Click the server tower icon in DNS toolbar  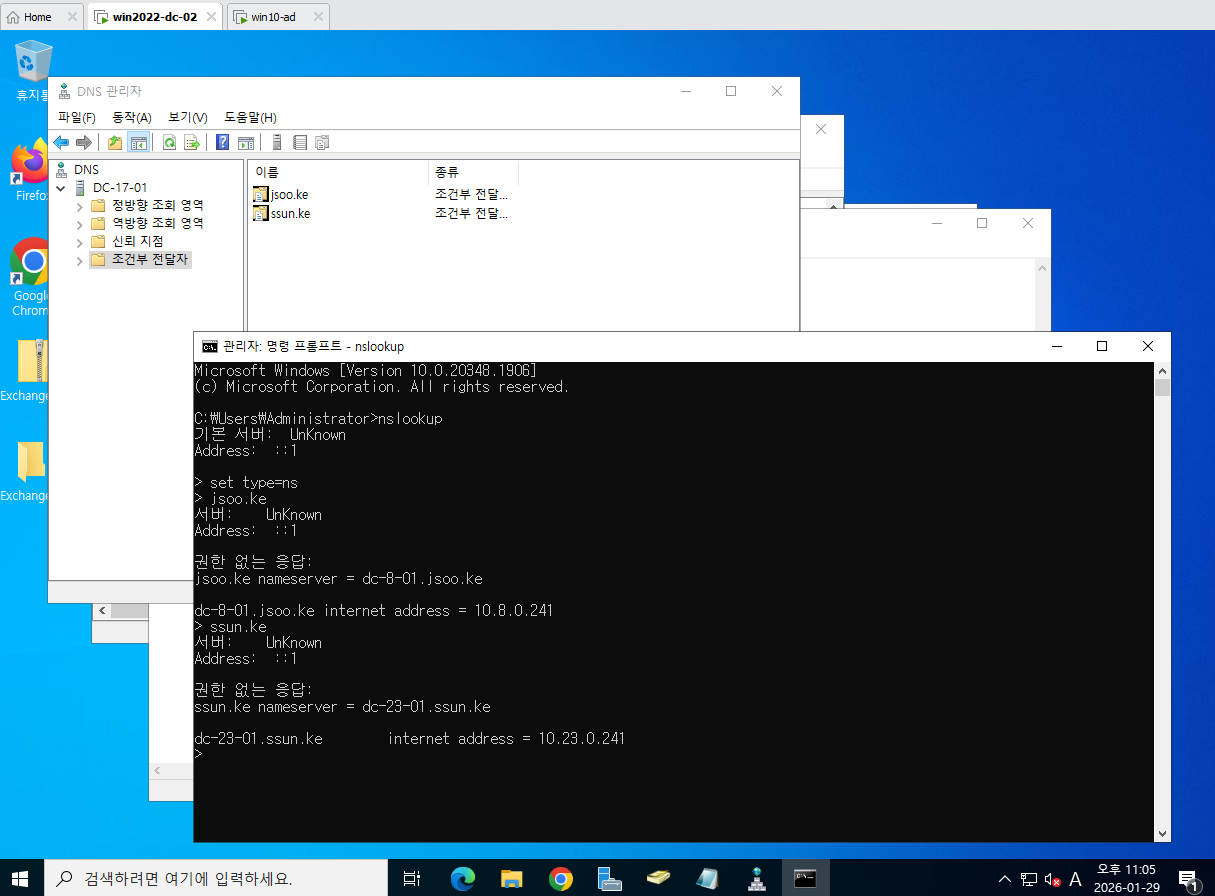[x=277, y=143]
